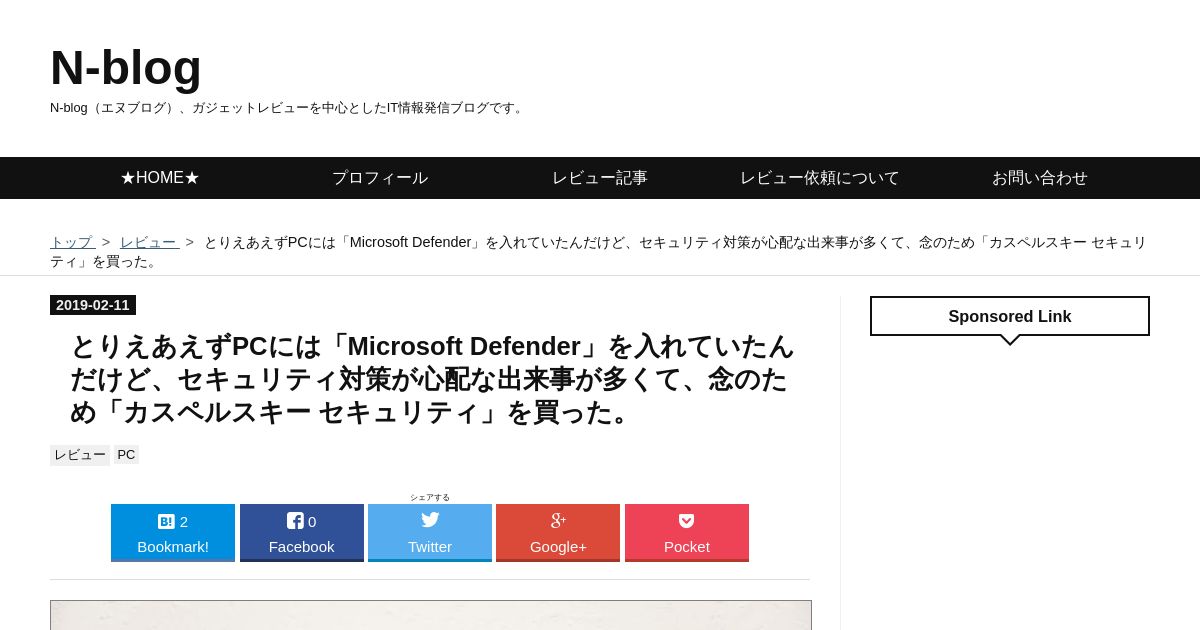The image size is (1200, 630).
Task: Go to レビュー記事 in the navigation bar
Action: [600, 178]
